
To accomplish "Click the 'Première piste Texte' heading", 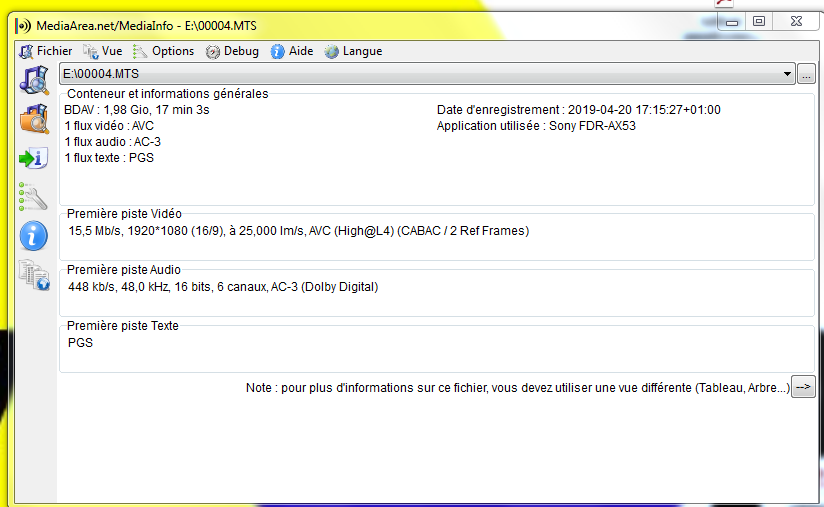I will click(122, 326).
